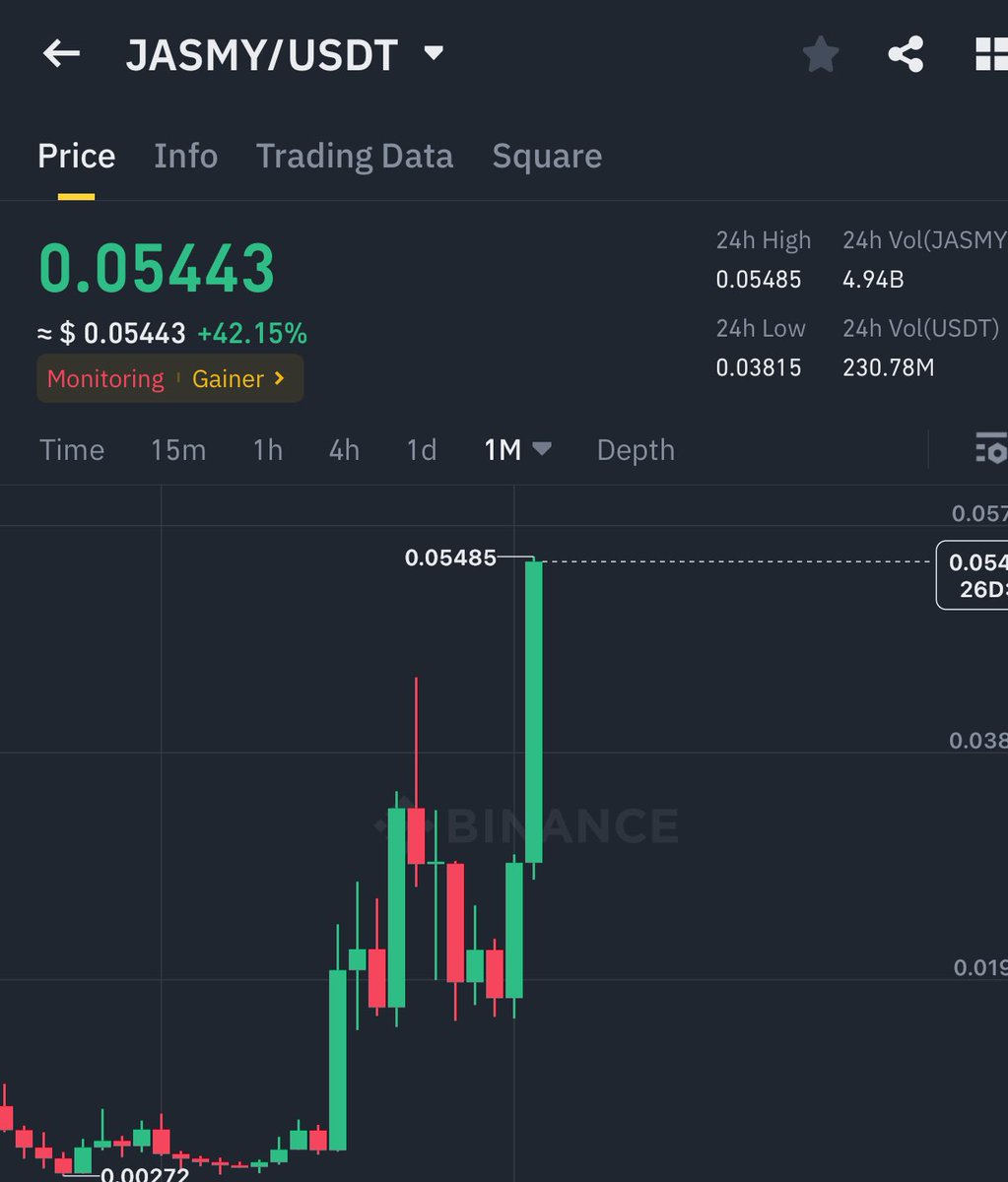Tap the latest tall green candle

tap(533, 711)
